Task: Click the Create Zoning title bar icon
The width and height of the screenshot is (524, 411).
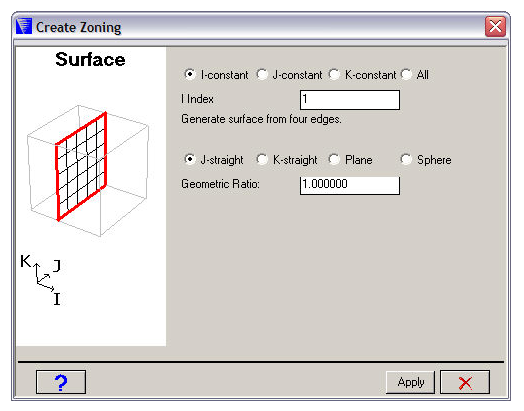Action: click(24, 26)
